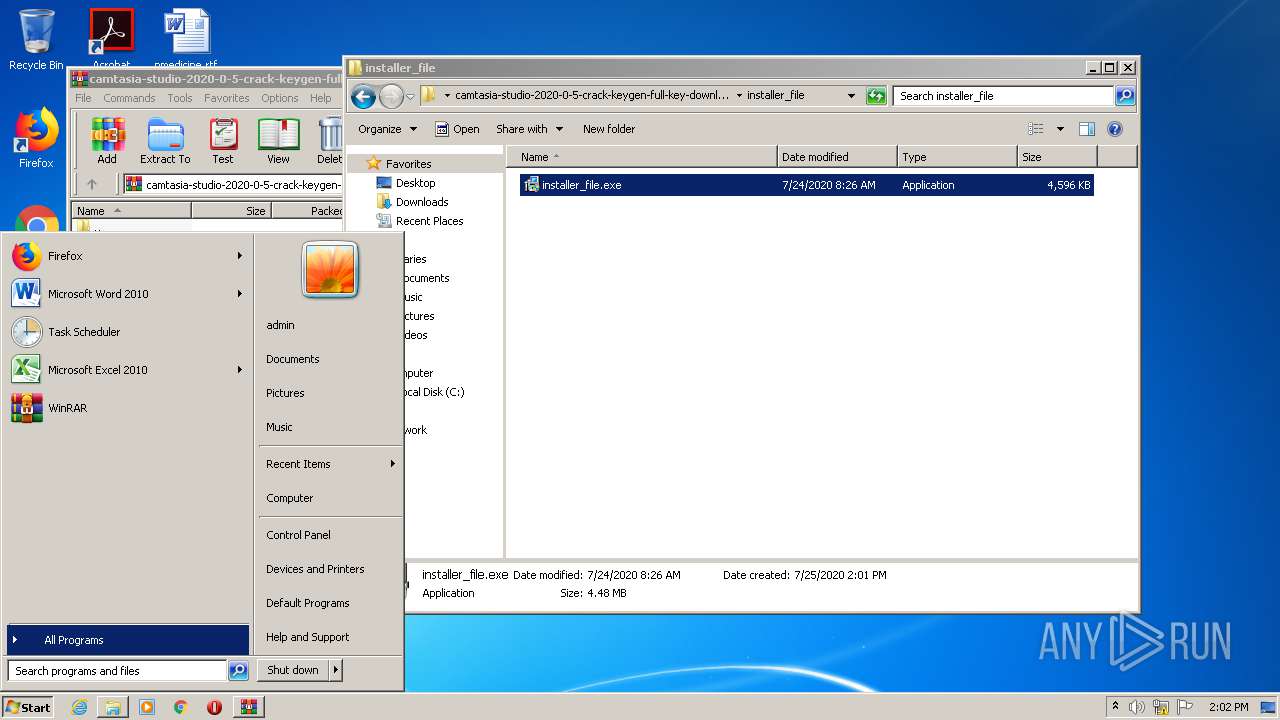Open the Recycle Bin desktop icon

36,40
